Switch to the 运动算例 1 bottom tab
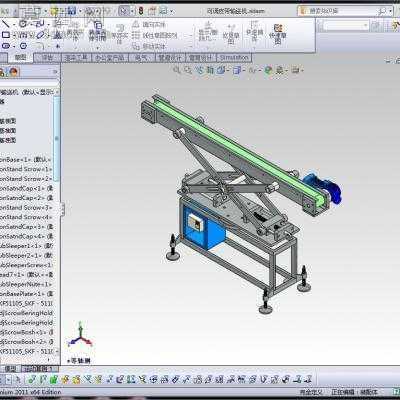 click(x=40, y=369)
